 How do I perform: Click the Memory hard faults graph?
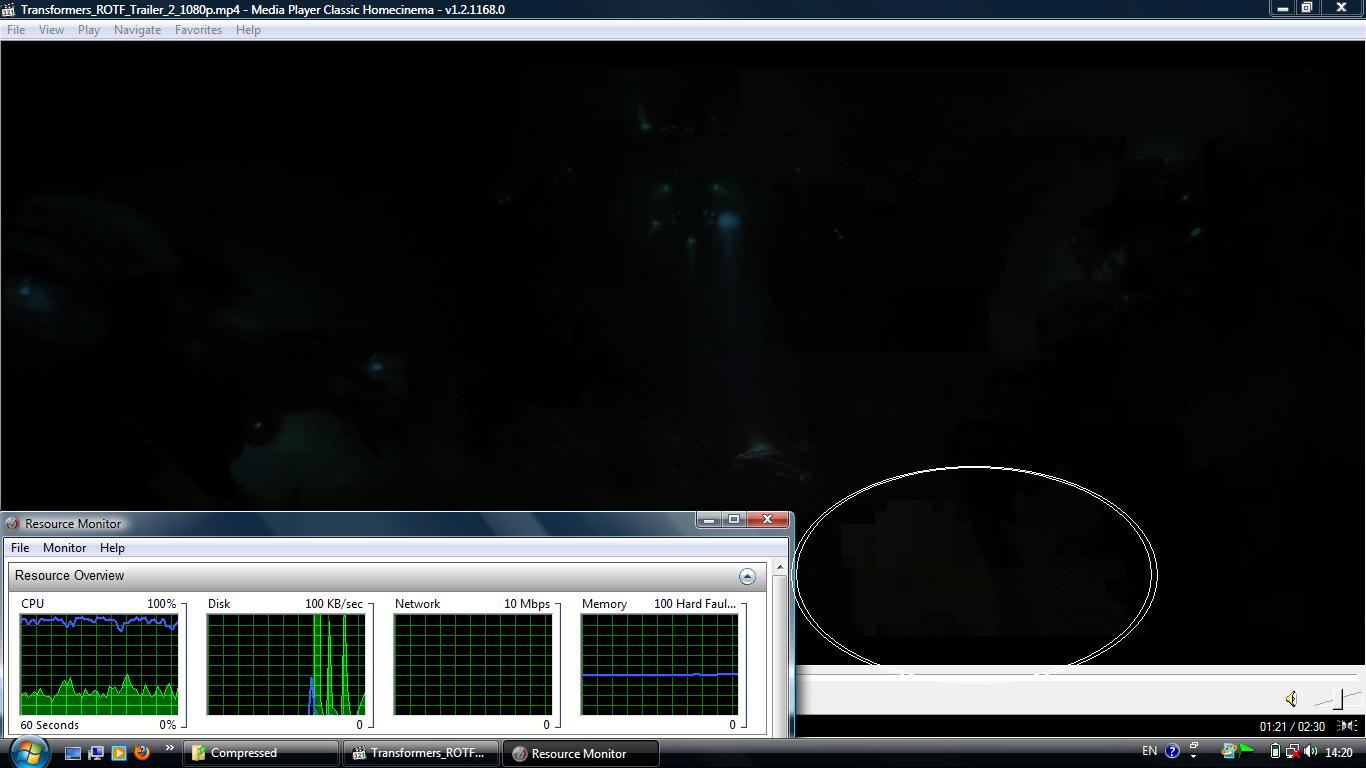(660, 664)
